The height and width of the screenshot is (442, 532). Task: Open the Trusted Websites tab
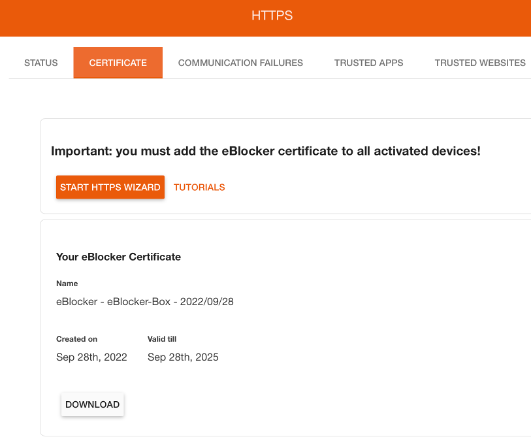click(x=480, y=63)
